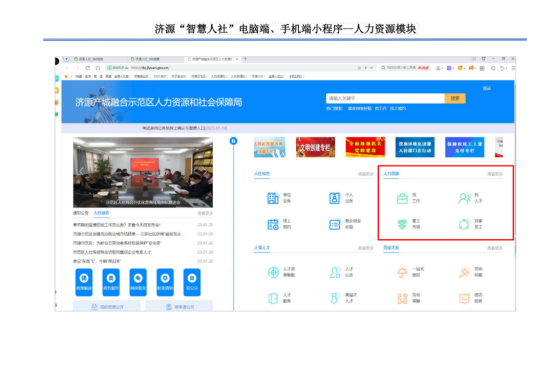Expand the address bar dropdown chevron

coord(371,68)
